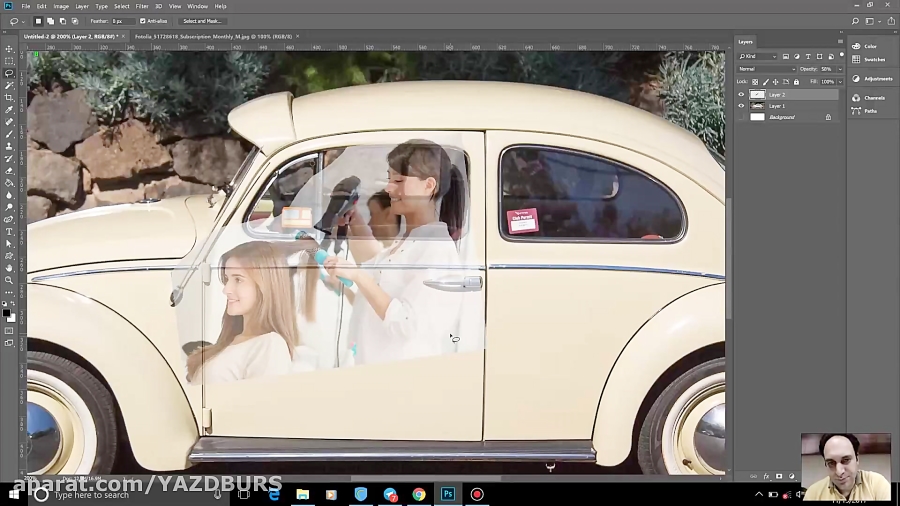Image resolution: width=900 pixels, height=506 pixels.
Task: Click the Select and Mask button
Action: [202, 20]
